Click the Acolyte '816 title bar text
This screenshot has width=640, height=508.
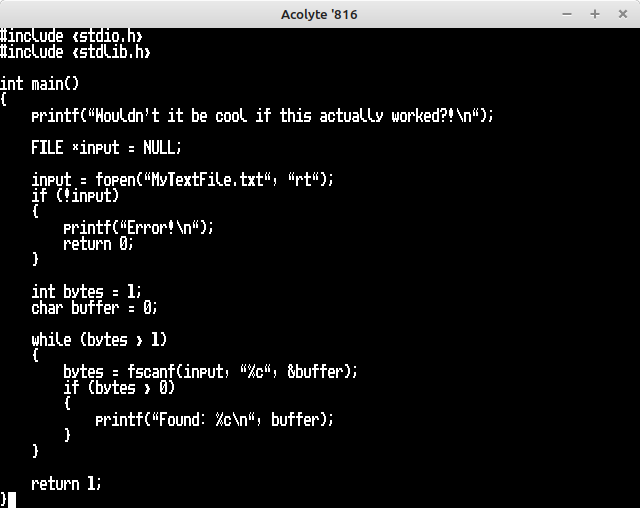tap(319, 14)
